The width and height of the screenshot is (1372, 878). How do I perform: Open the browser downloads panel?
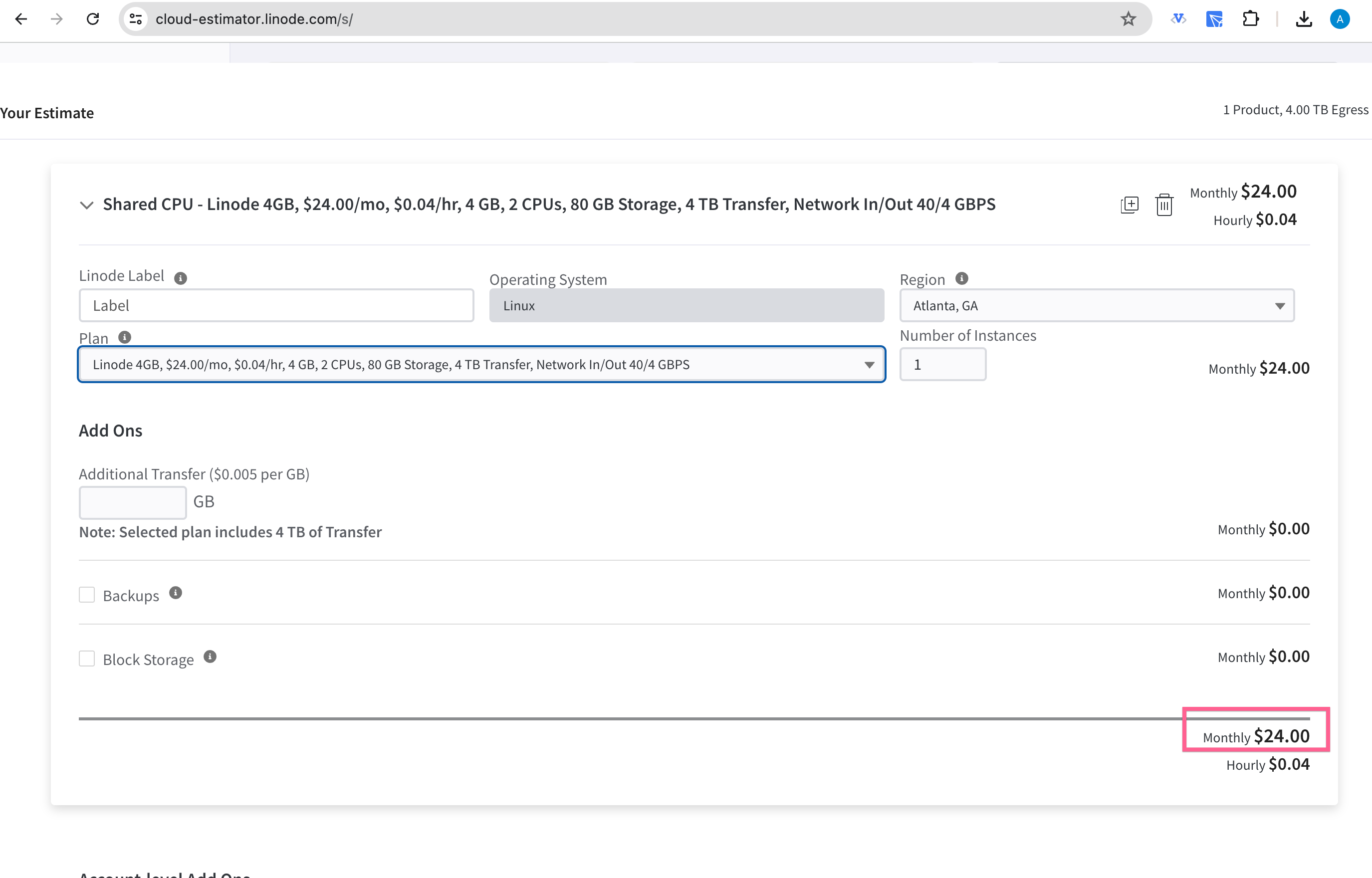[x=1304, y=19]
